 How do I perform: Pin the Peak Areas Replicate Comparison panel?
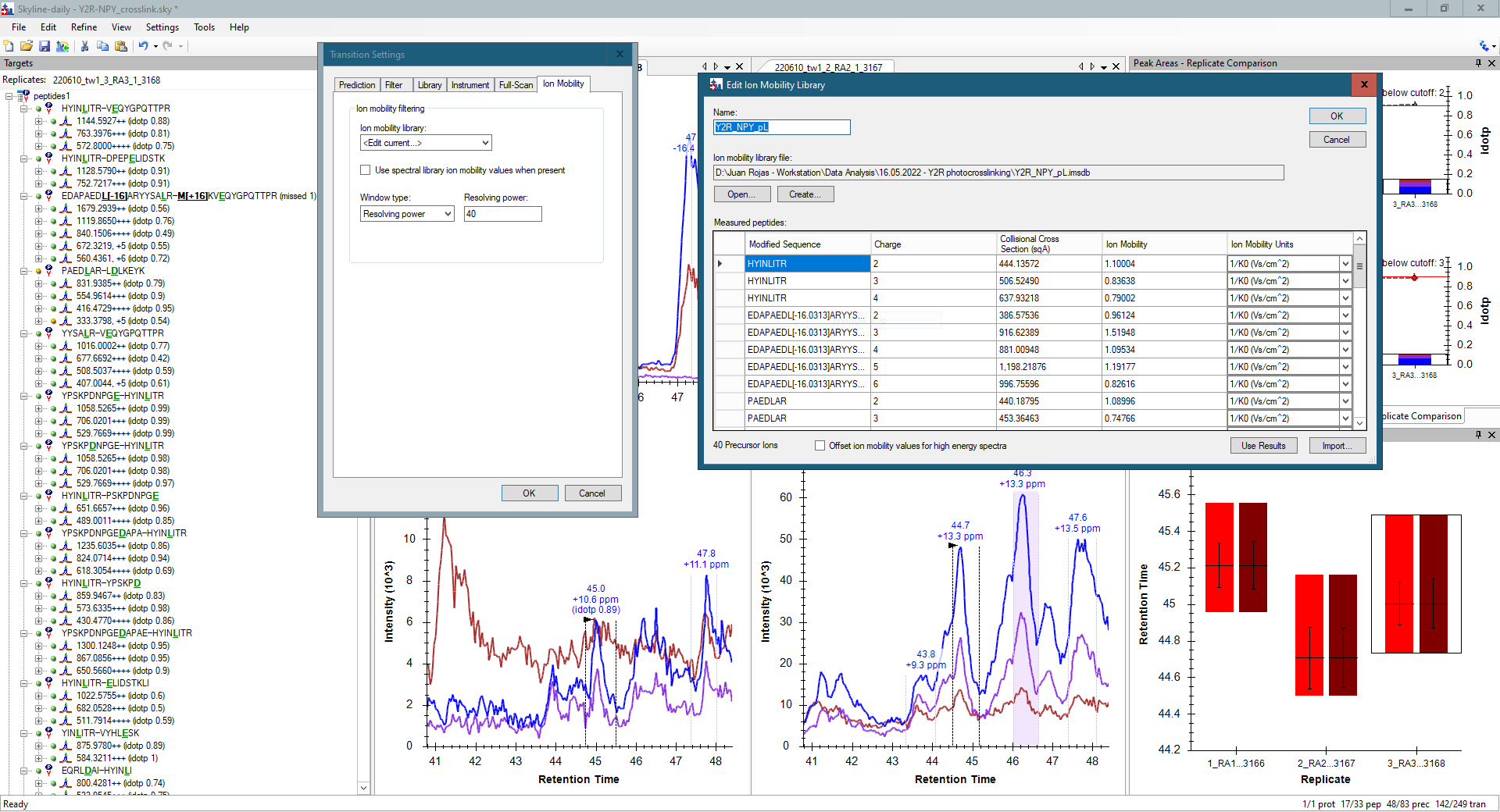click(x=1477, y=63)
